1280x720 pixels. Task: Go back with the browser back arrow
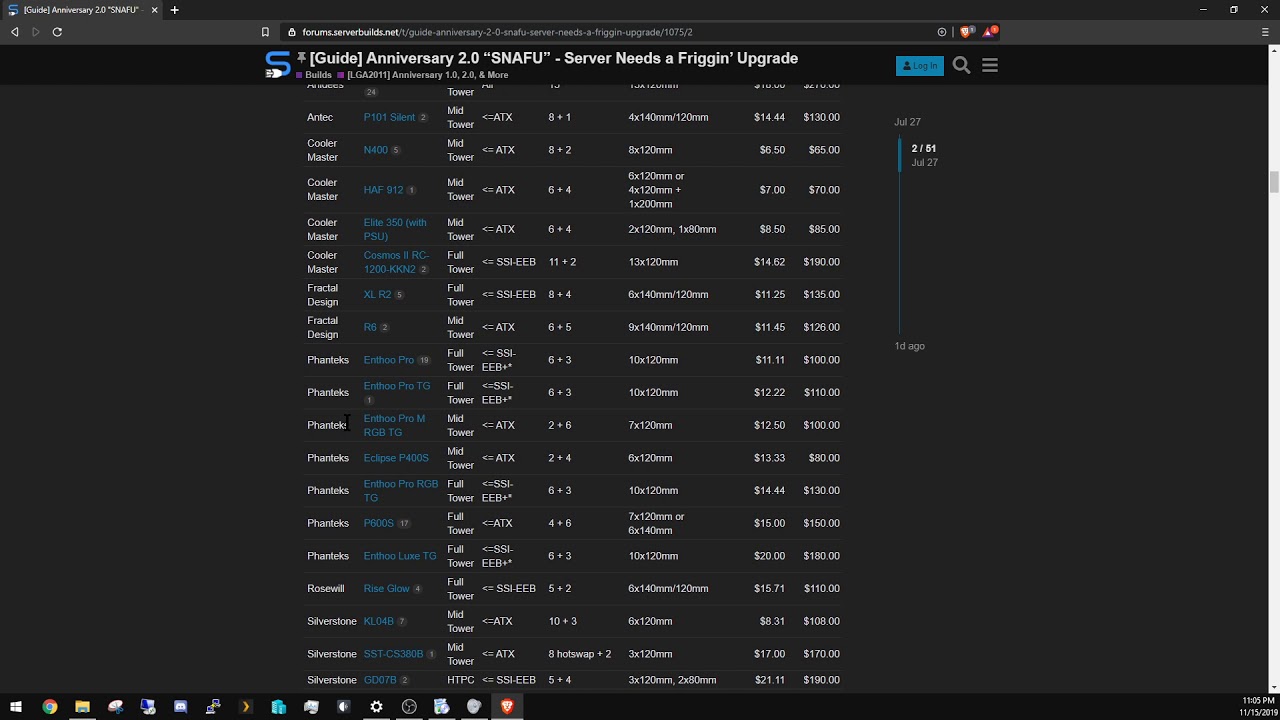(15, 32)
